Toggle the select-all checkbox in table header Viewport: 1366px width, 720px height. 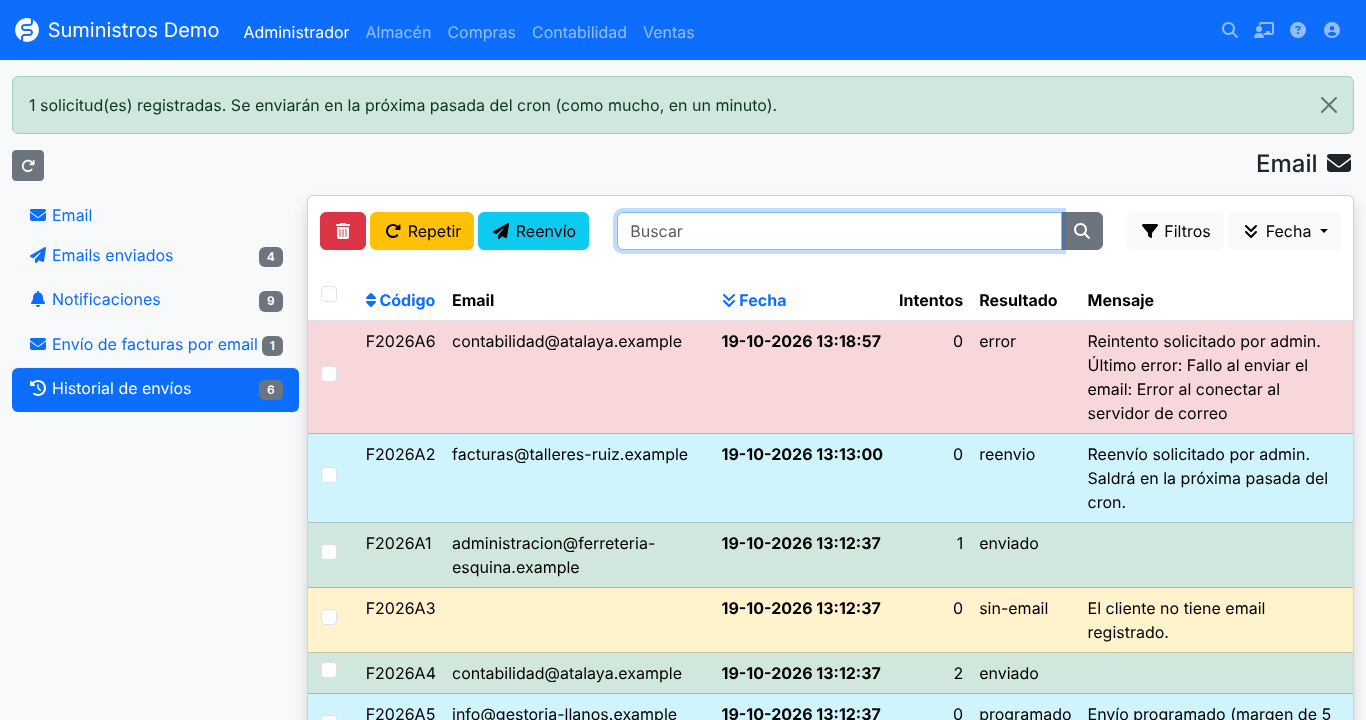click(329, 294)
